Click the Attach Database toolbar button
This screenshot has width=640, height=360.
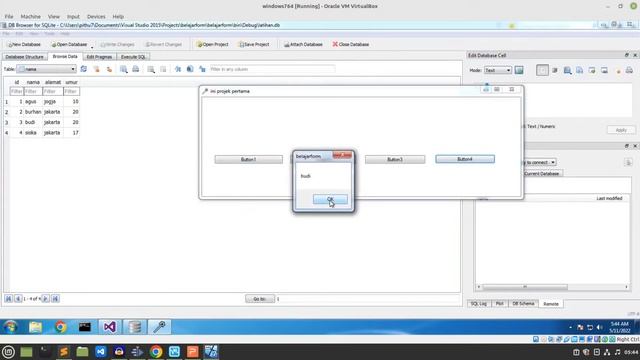(303, 44)
